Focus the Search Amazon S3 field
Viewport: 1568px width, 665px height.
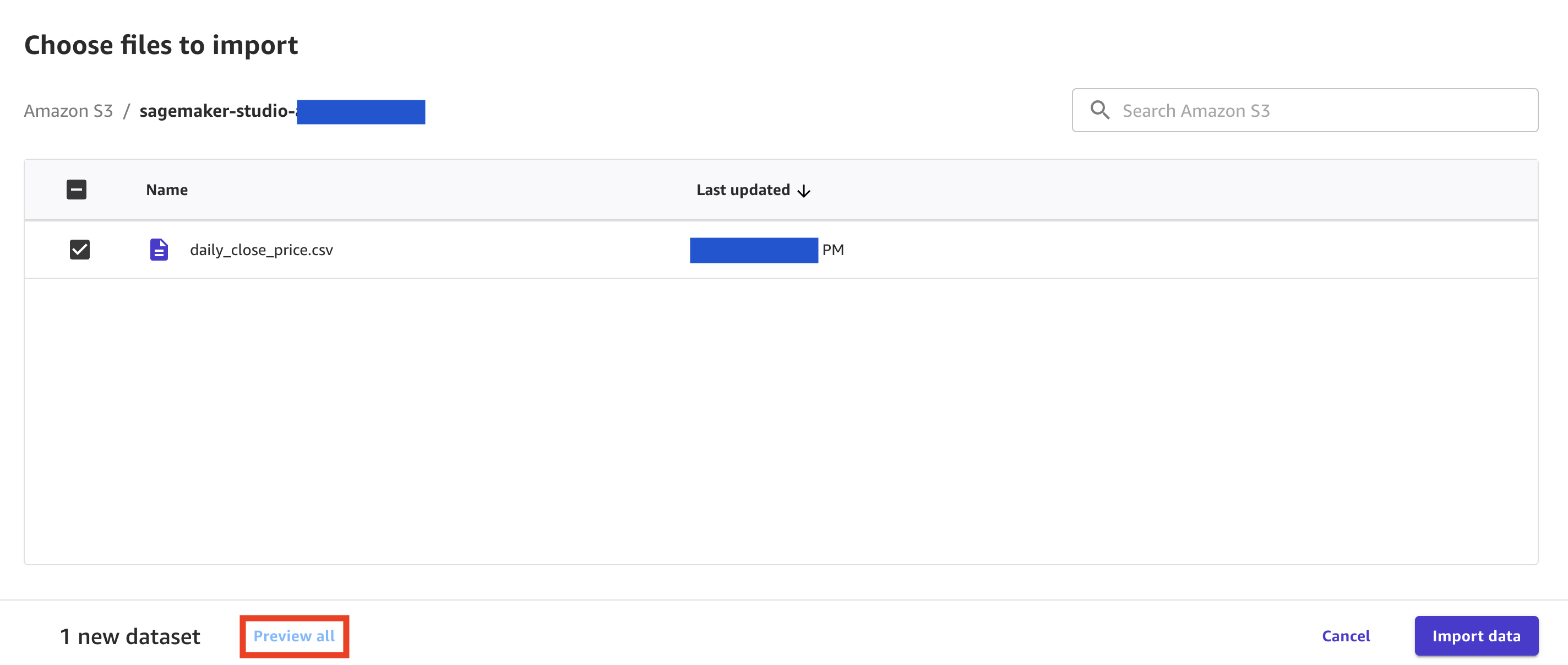point(1305,110)
